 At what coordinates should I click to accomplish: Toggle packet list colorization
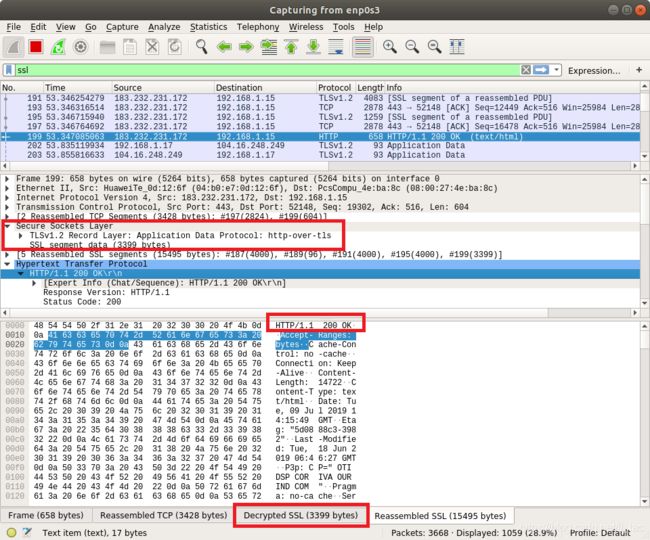(x=362, y=47)
